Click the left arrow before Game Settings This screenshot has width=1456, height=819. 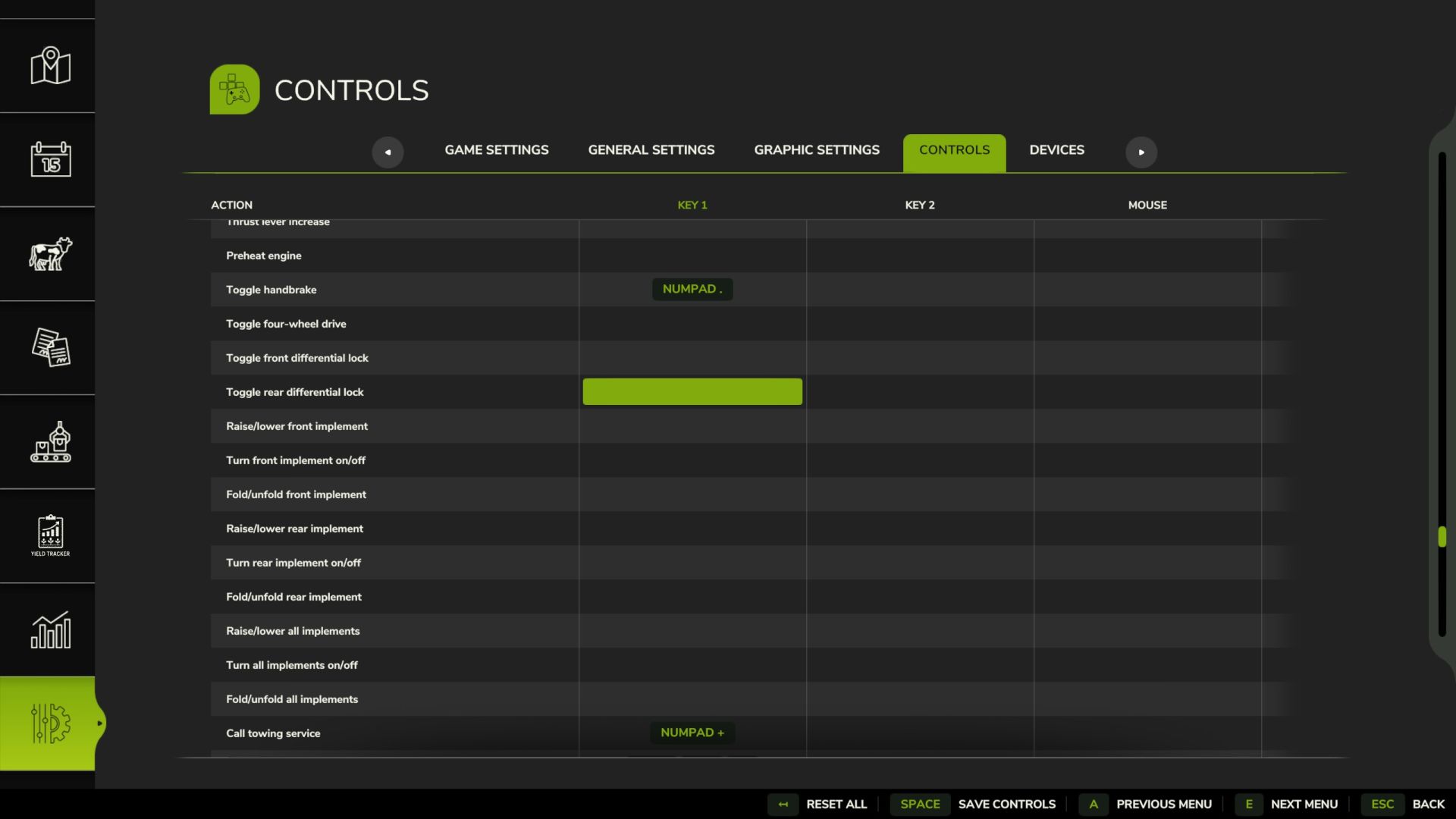click(388, 152)
